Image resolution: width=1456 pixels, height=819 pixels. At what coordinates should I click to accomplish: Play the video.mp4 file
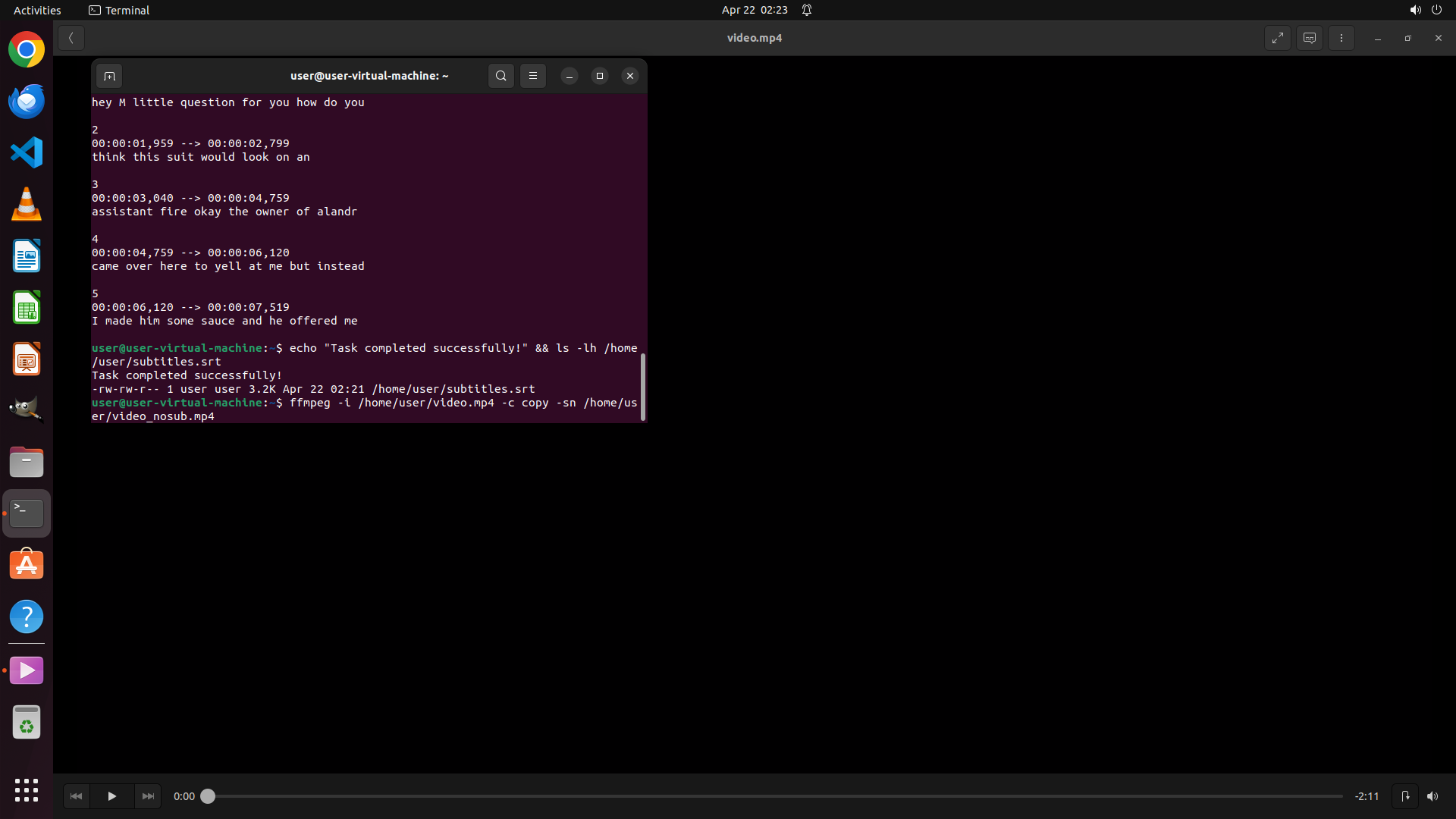pyautogui.click(x=111, y=796)
